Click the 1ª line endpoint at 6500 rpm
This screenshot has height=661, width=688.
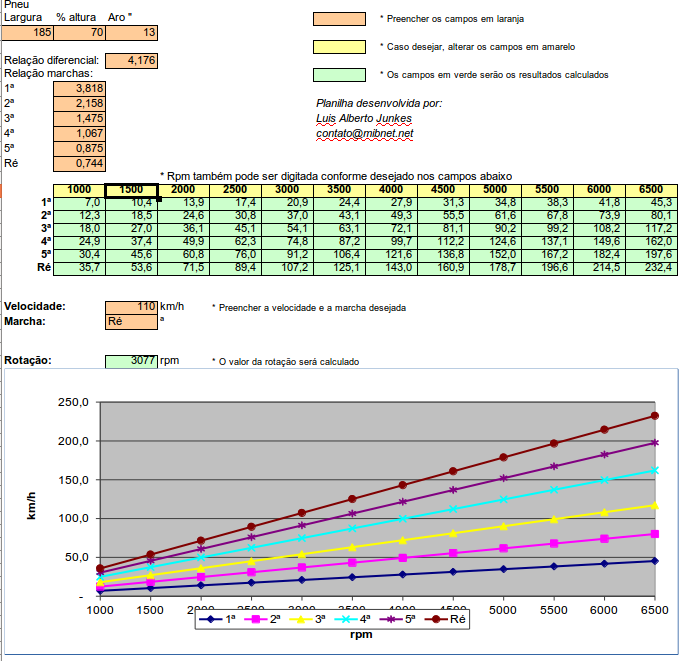[x=655, y=561]
